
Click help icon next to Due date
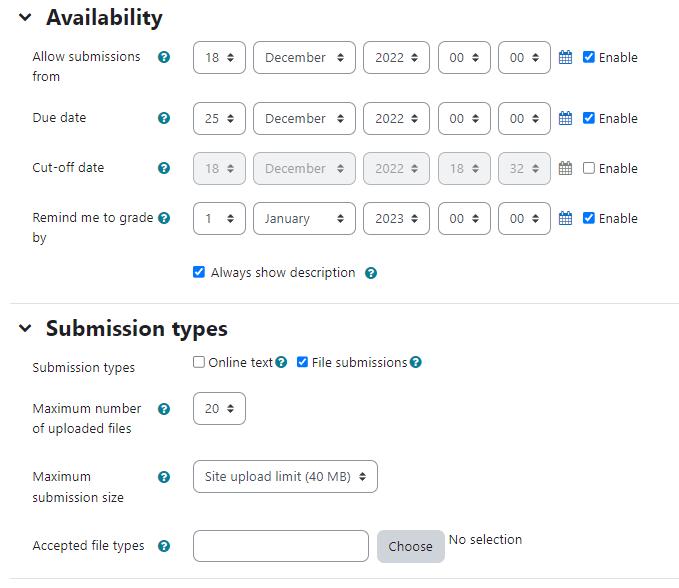tap(164, 118)
